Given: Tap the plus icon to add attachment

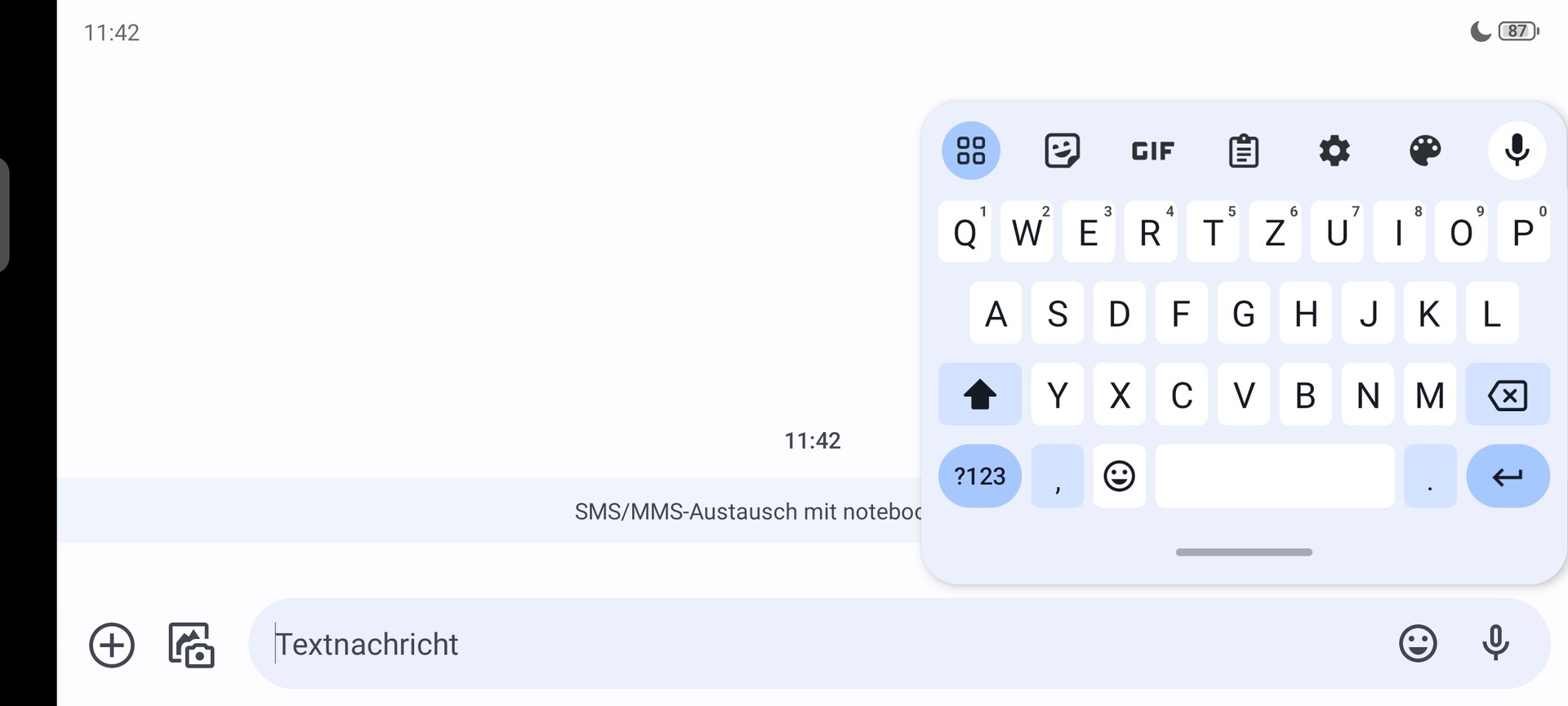Looking at the screenshot, I should click(x=112, y=645).
